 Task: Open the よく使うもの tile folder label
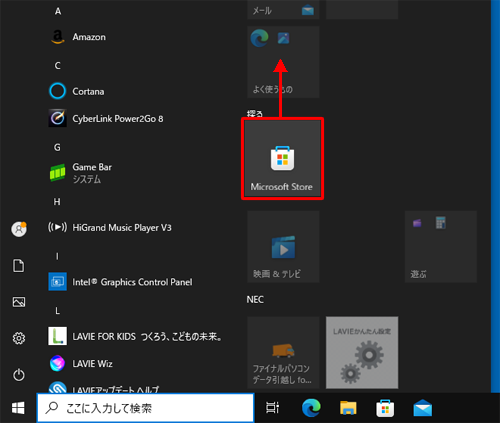272,89
